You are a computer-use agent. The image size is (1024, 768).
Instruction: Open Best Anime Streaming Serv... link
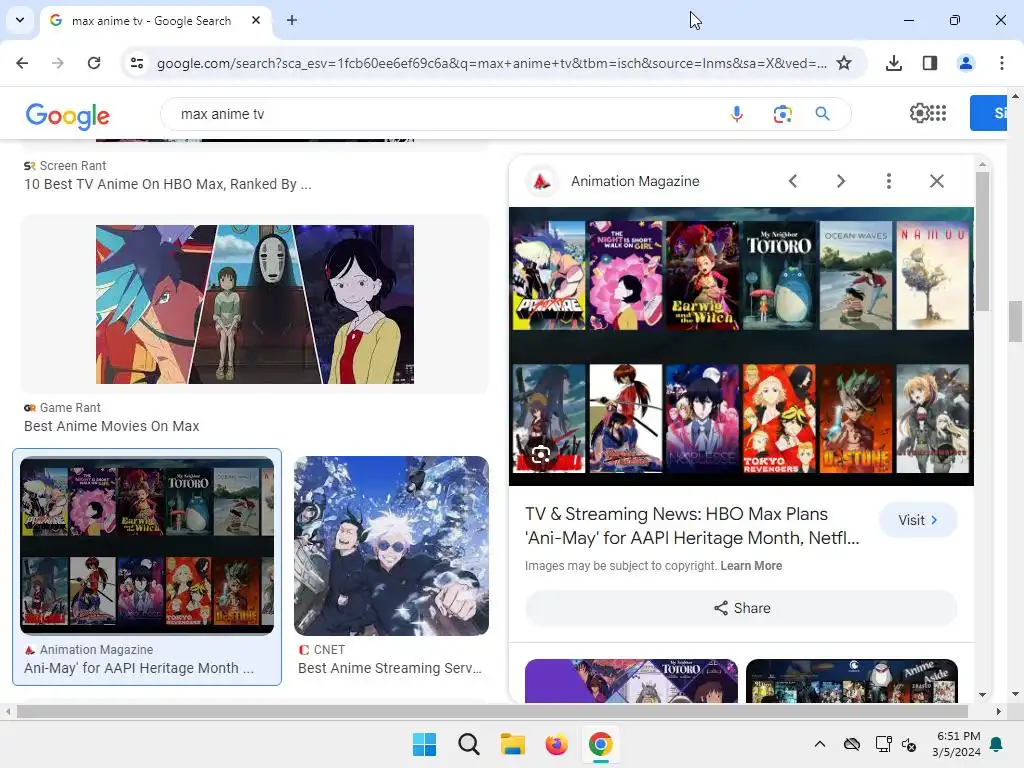pos(390,668)
